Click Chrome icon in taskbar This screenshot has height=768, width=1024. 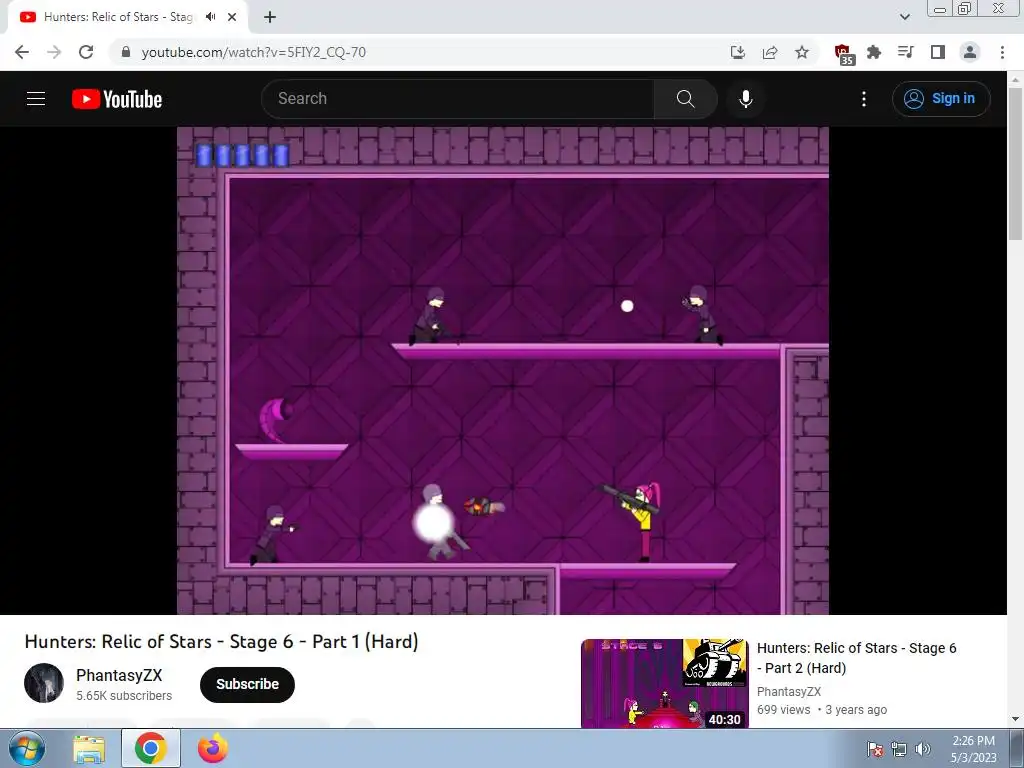pyautogui.click(x=150, y=748)
